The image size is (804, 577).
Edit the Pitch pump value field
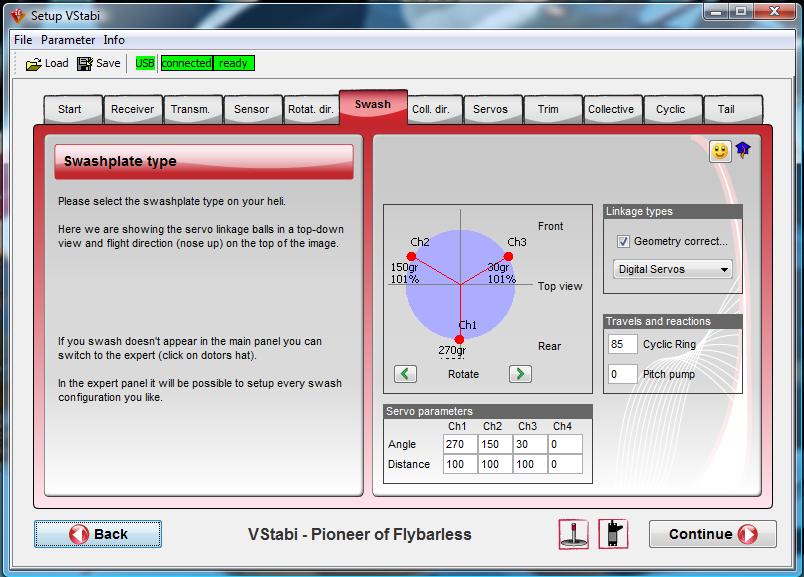pyautogui.click(x=622, y=374)
